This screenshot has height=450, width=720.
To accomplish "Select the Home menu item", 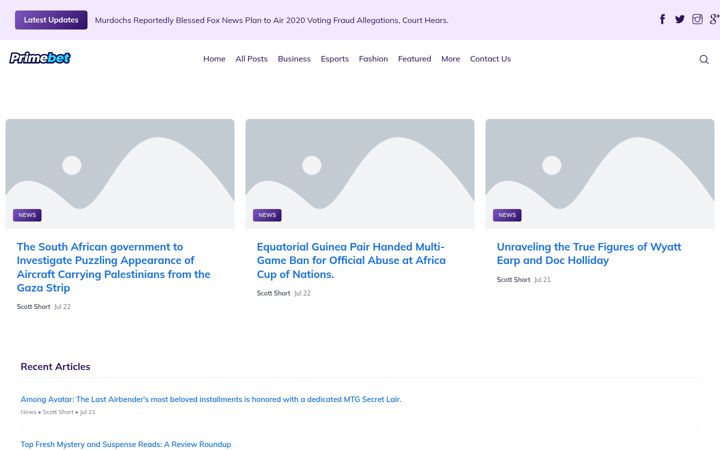I will click(x=214, y=59).
